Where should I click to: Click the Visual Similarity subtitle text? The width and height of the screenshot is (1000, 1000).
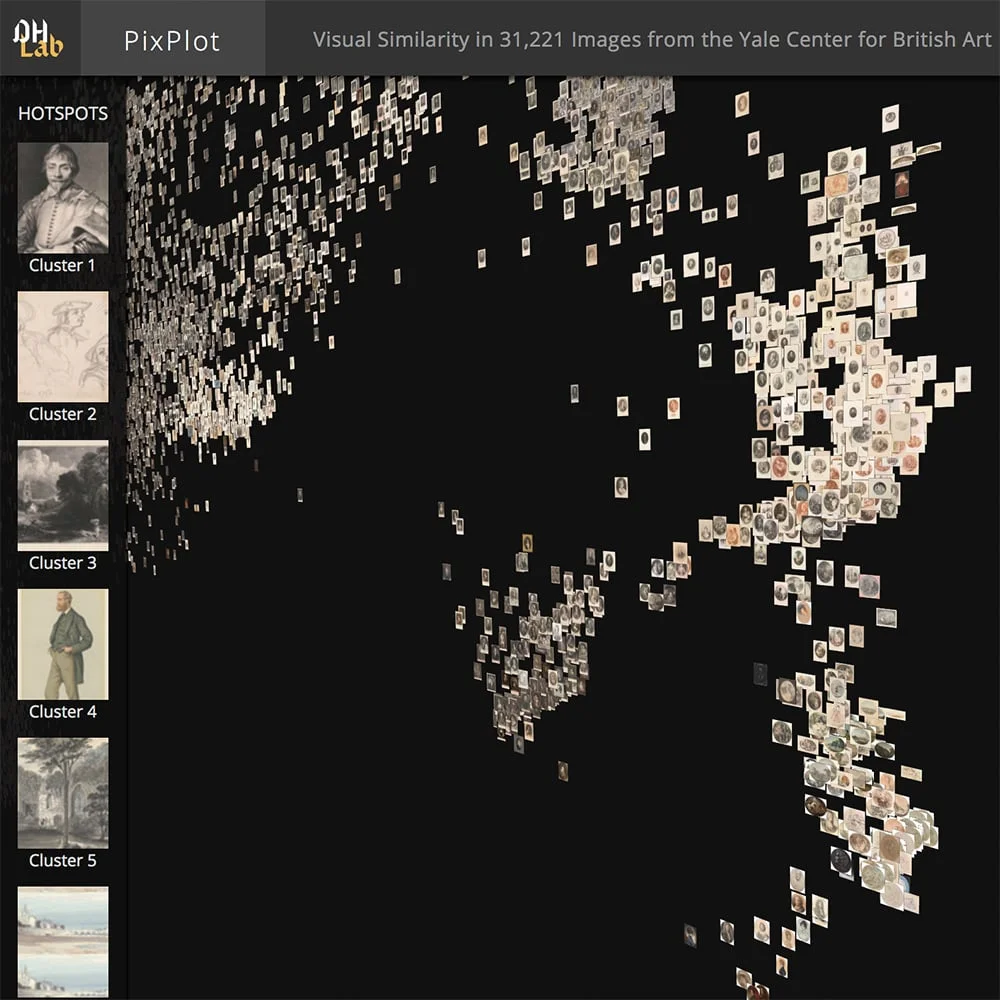tap(652, 40)
